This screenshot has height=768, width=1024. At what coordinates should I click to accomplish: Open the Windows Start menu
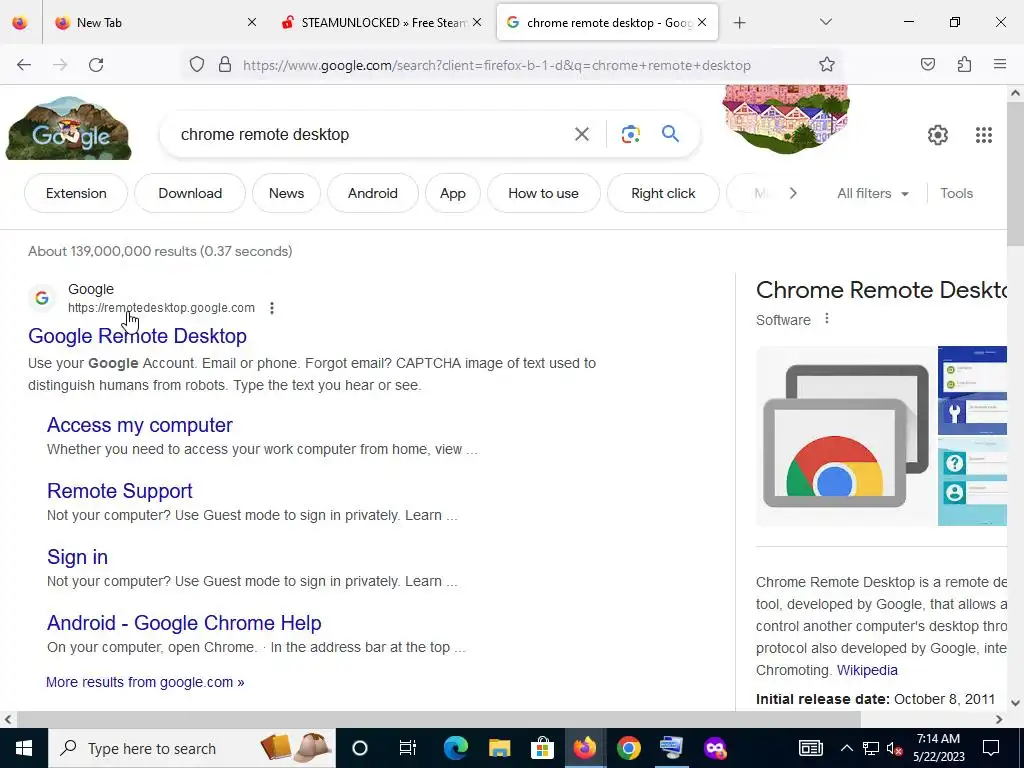pos(24,748)
